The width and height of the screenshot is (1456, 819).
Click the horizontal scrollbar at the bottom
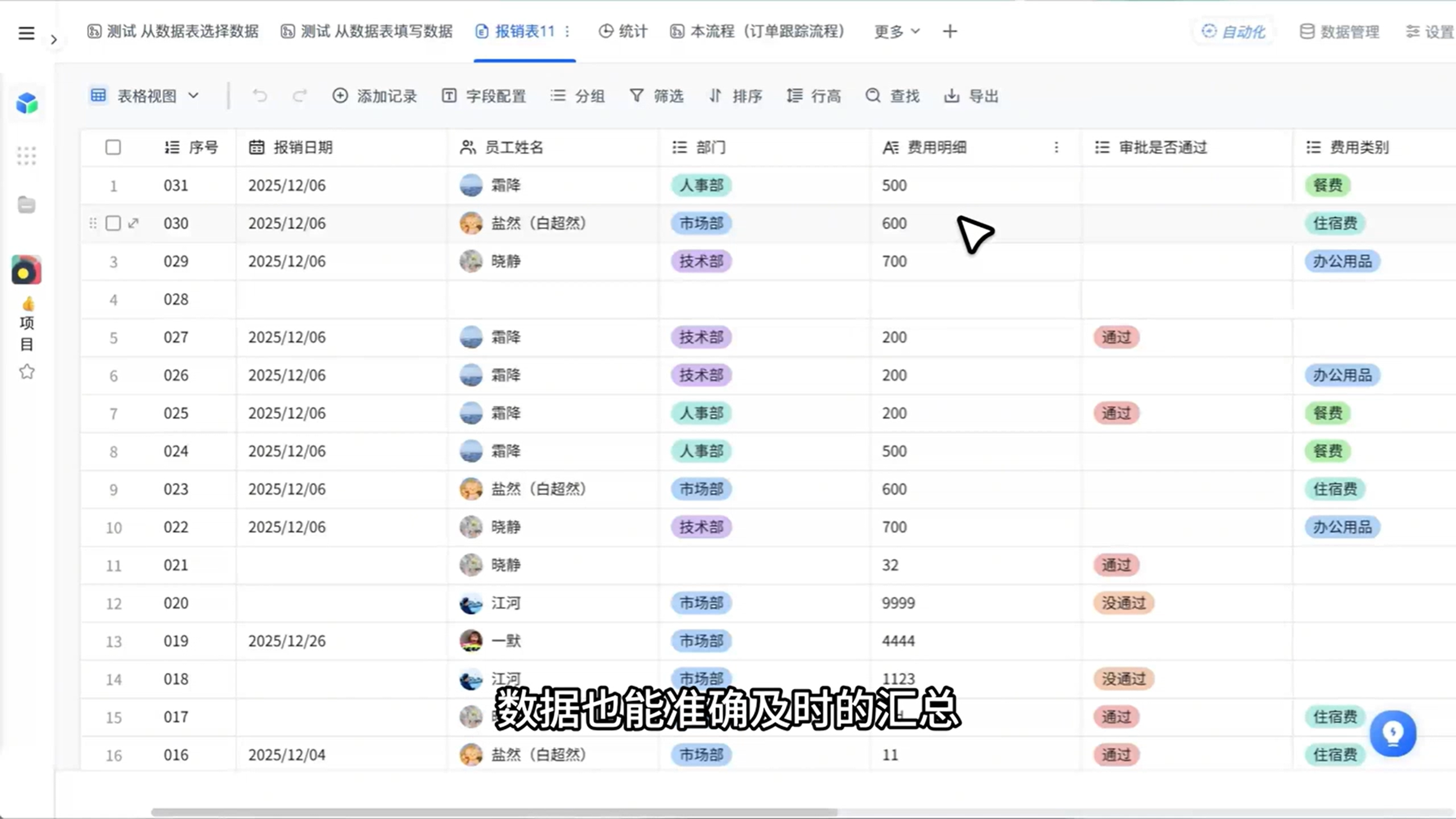(494, 812)
